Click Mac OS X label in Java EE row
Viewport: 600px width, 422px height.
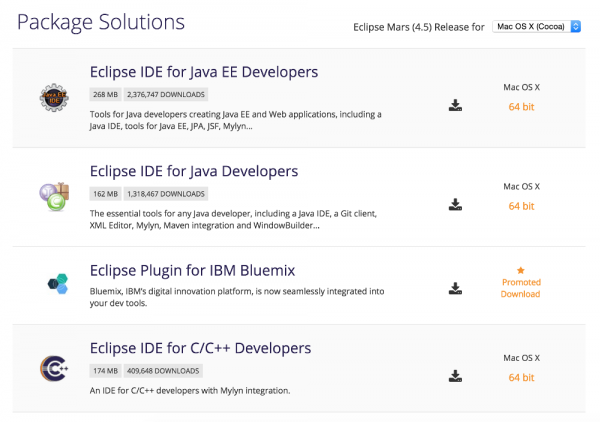pyautogui.click(x=521, y=87)
